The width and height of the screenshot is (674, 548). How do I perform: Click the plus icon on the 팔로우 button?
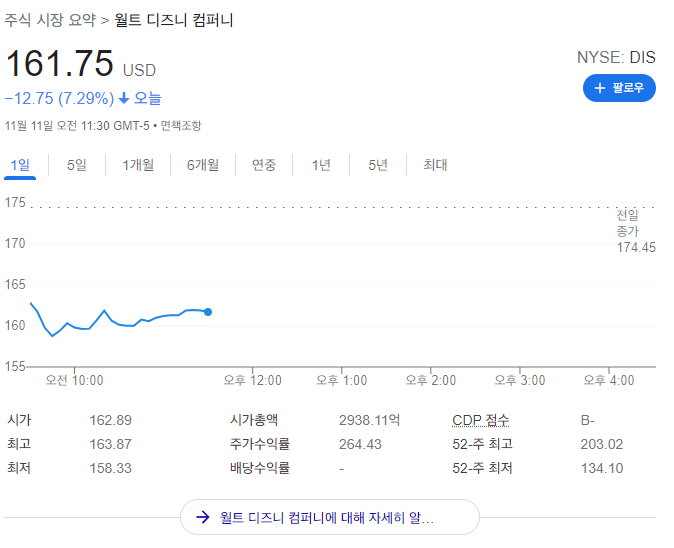[600, 88]
